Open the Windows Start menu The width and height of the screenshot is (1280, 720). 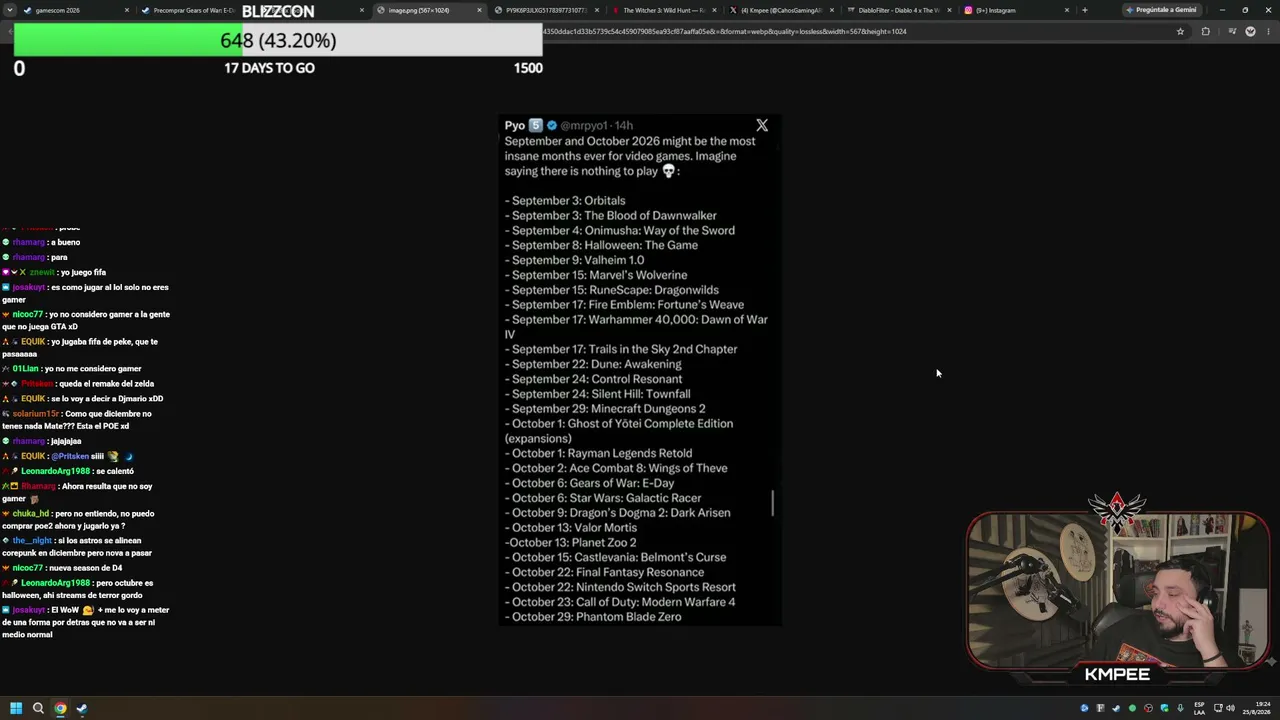(16, 708)
